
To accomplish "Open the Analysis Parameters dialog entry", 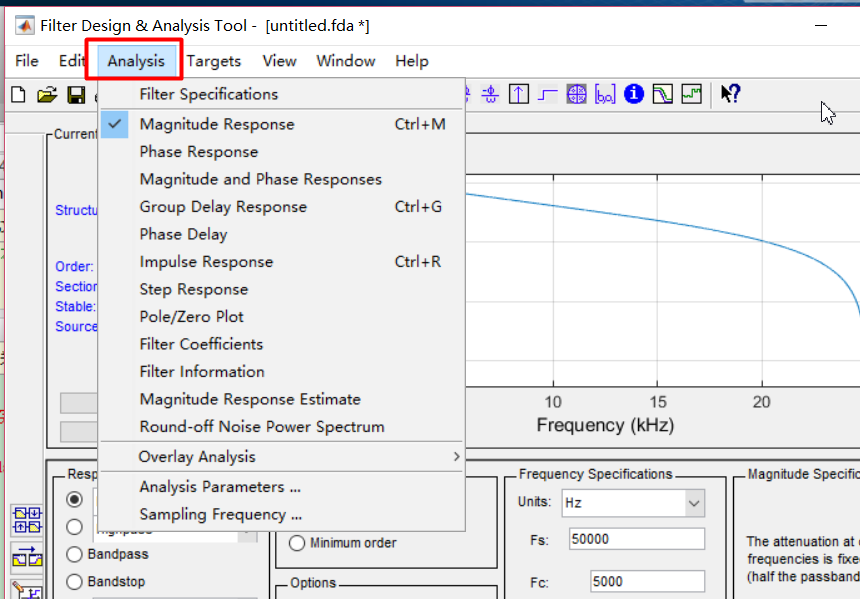I will [x=282, y=487].
